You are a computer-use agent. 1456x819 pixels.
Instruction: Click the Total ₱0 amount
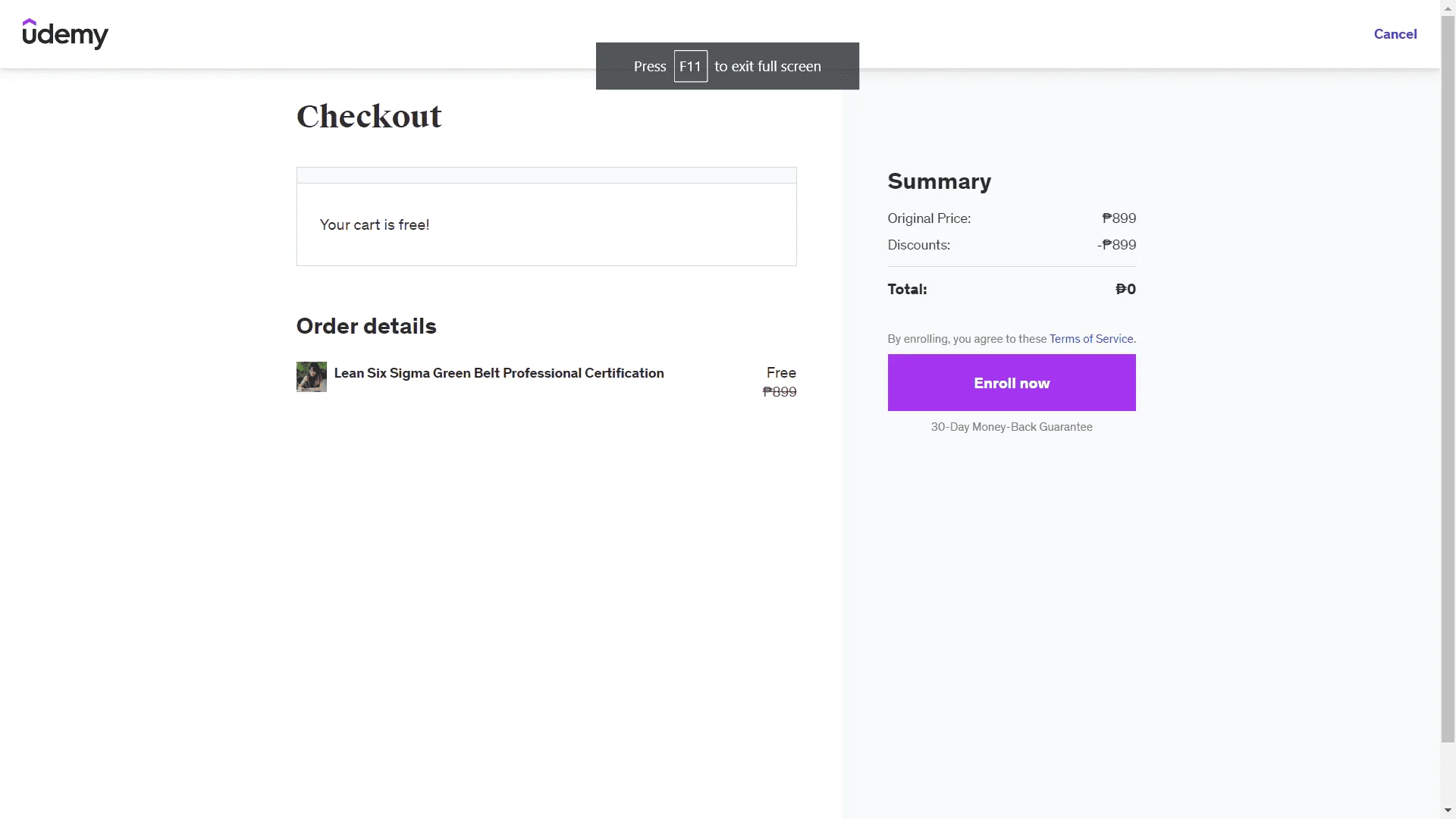[1125, 289]
